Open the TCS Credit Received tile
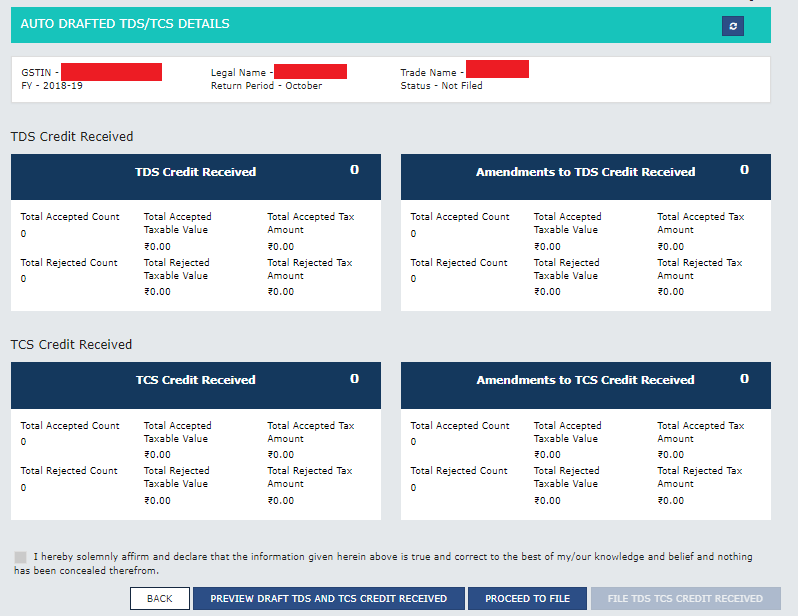This screenshot has height=616, width=798. point(195,380)
